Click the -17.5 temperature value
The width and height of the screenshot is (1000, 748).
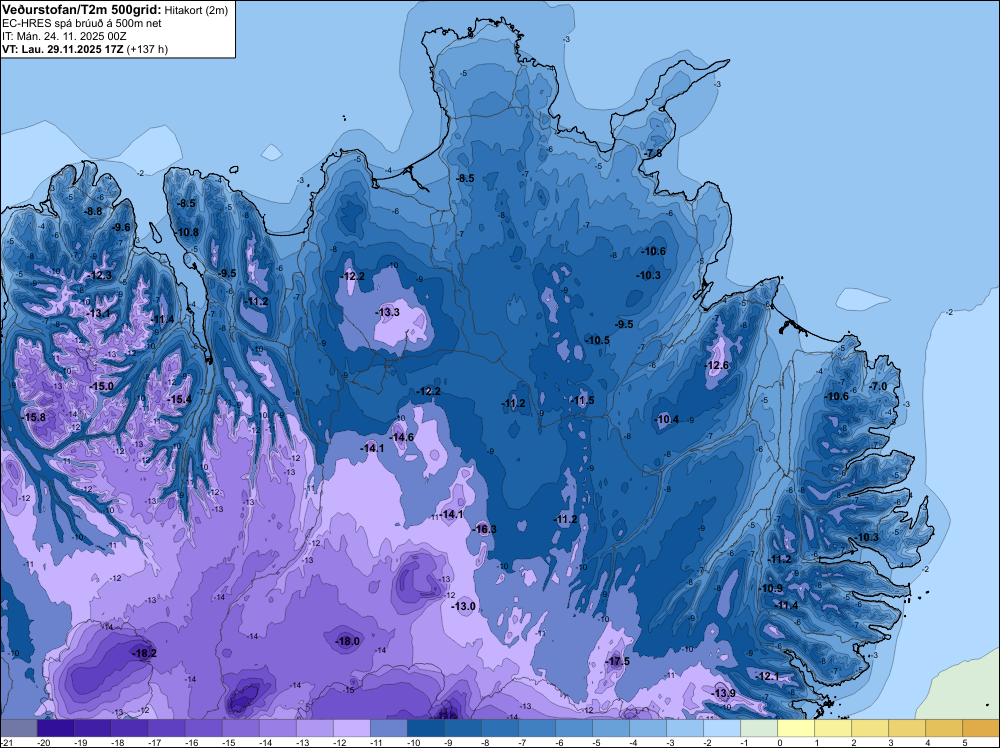tap(618, 661)
